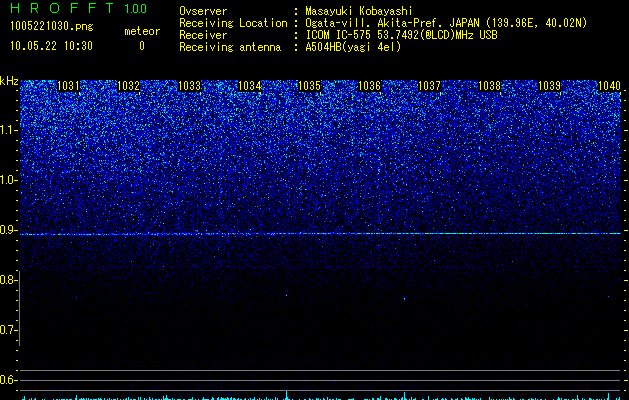This screenshot has height=400, width=629.
Task: Click the 1.0 kHz axis tick label
Action: click(x=8, y=180)
